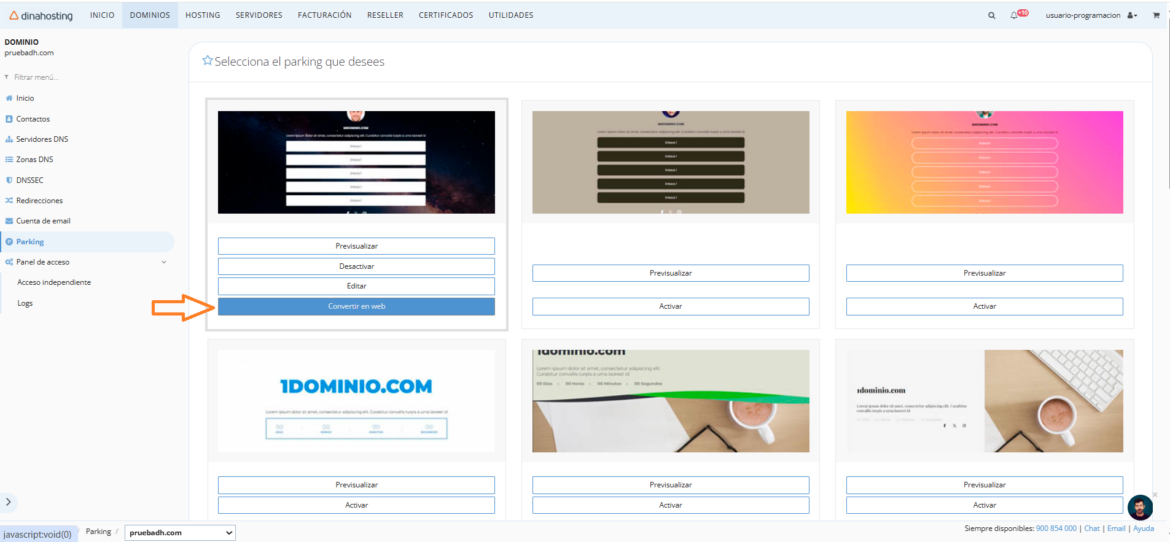
Task: Call link 900 854 000
Action: (x=1056, y=529)
